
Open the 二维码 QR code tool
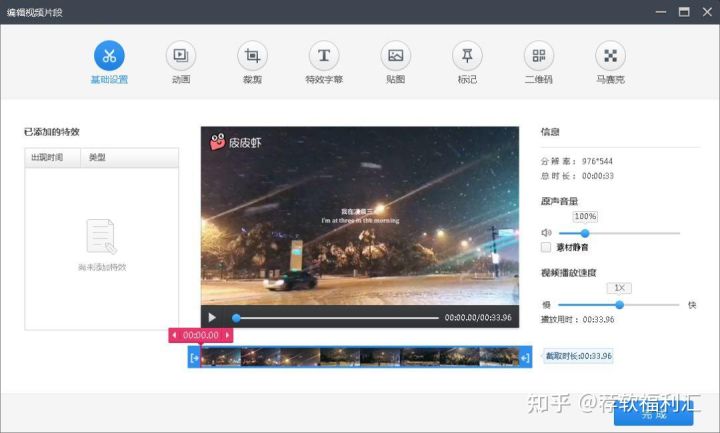(x=539, y=56)
